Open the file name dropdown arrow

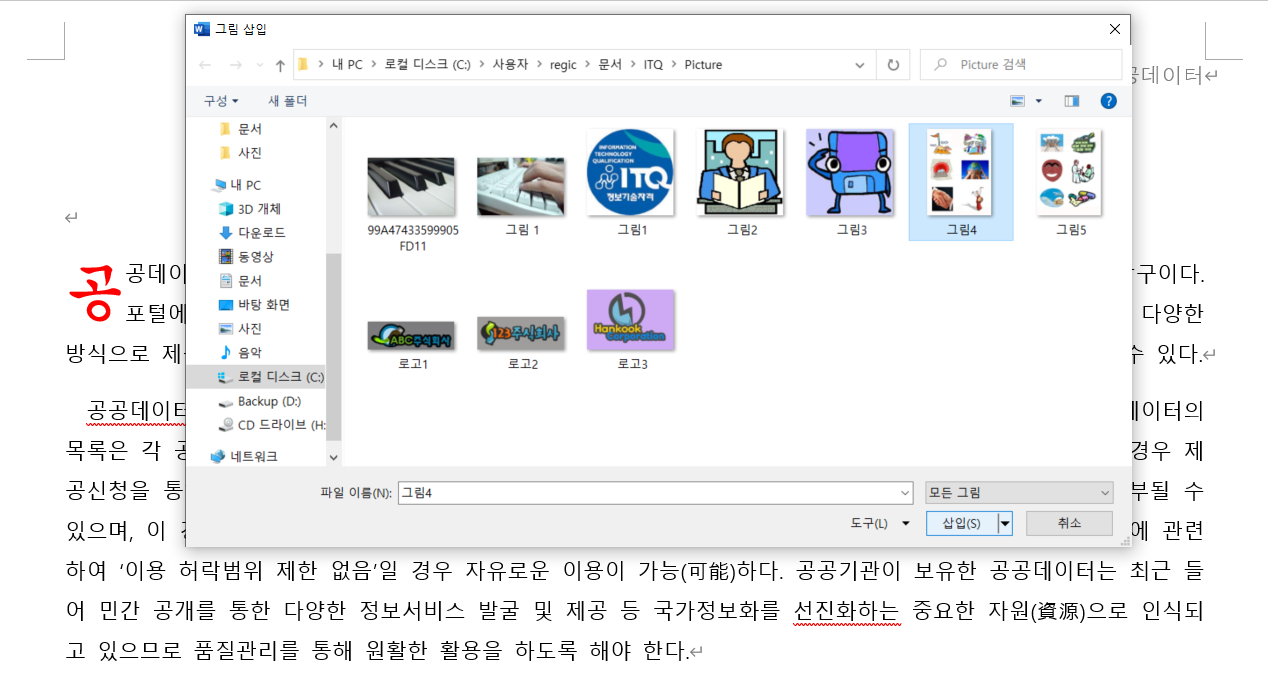905,493
